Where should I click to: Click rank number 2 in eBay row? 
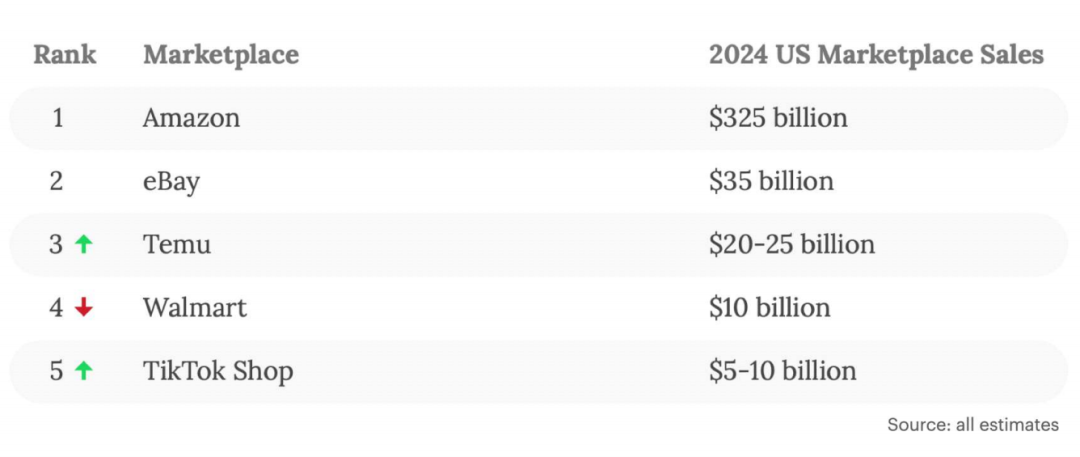(x=57, y=181)
